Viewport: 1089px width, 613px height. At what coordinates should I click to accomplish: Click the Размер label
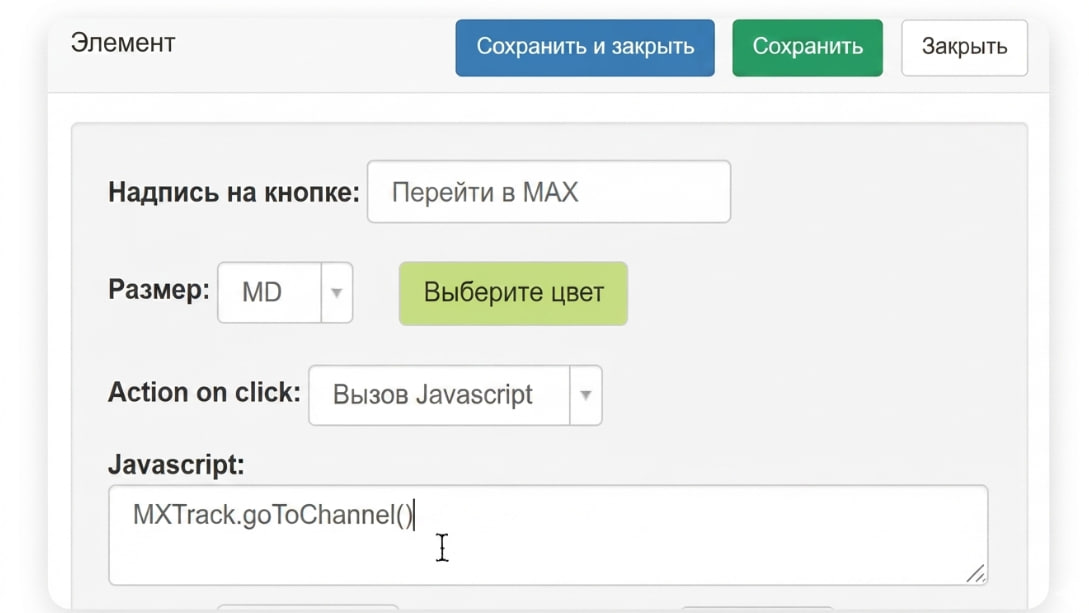click(158, 289)
